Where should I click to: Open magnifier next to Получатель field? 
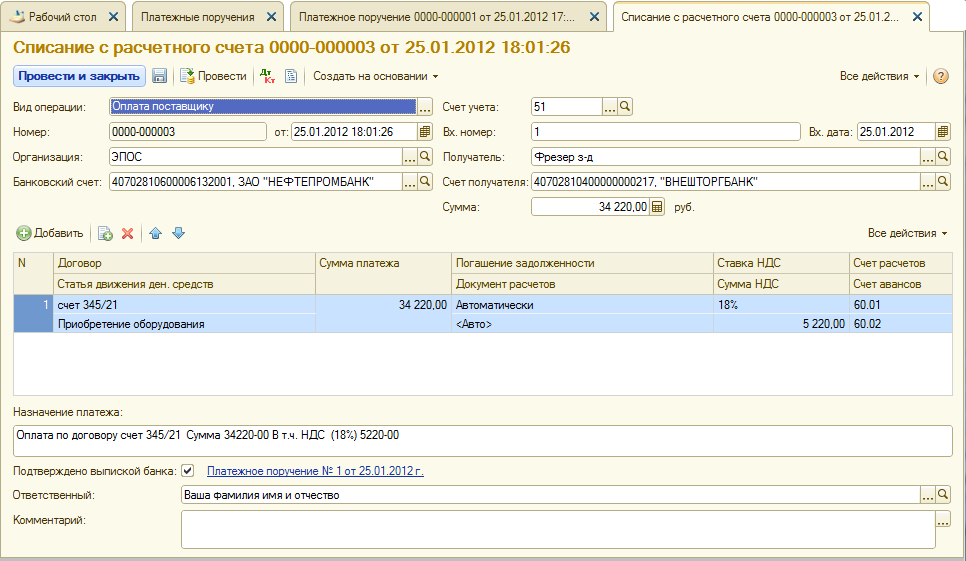point(943,157)
